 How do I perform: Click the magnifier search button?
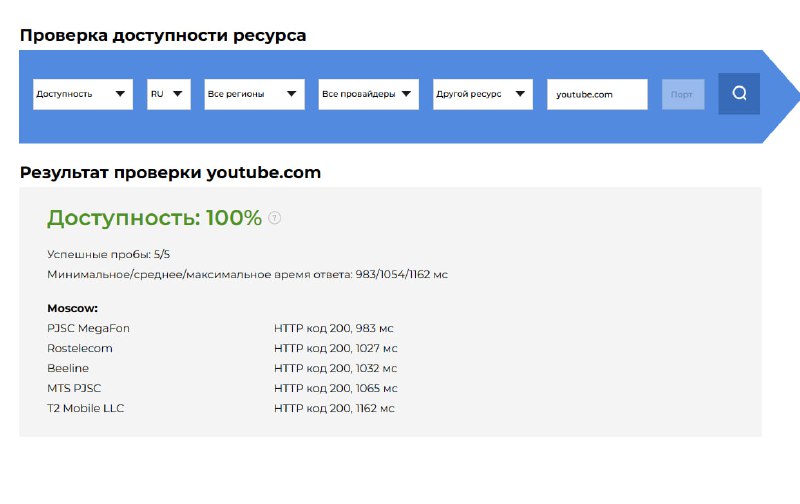click(x=739, y=93)
